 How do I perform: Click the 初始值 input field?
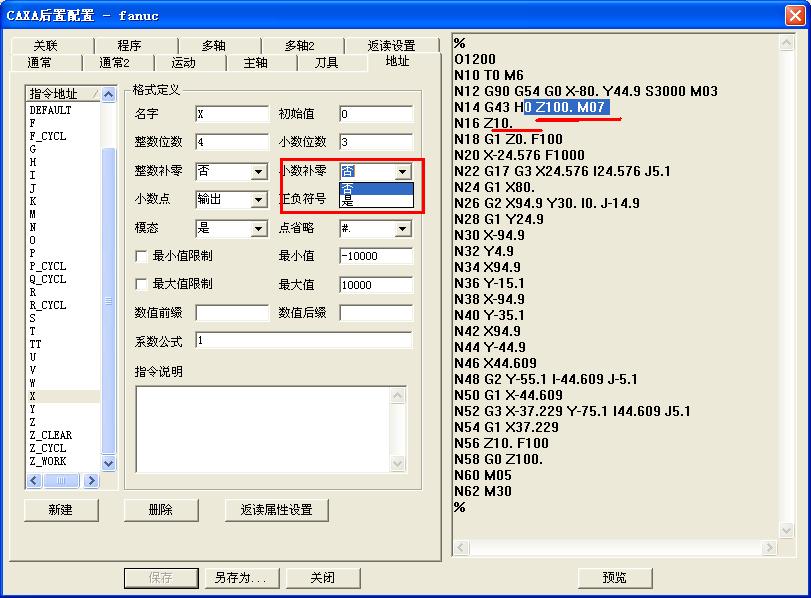pos(376,114)
